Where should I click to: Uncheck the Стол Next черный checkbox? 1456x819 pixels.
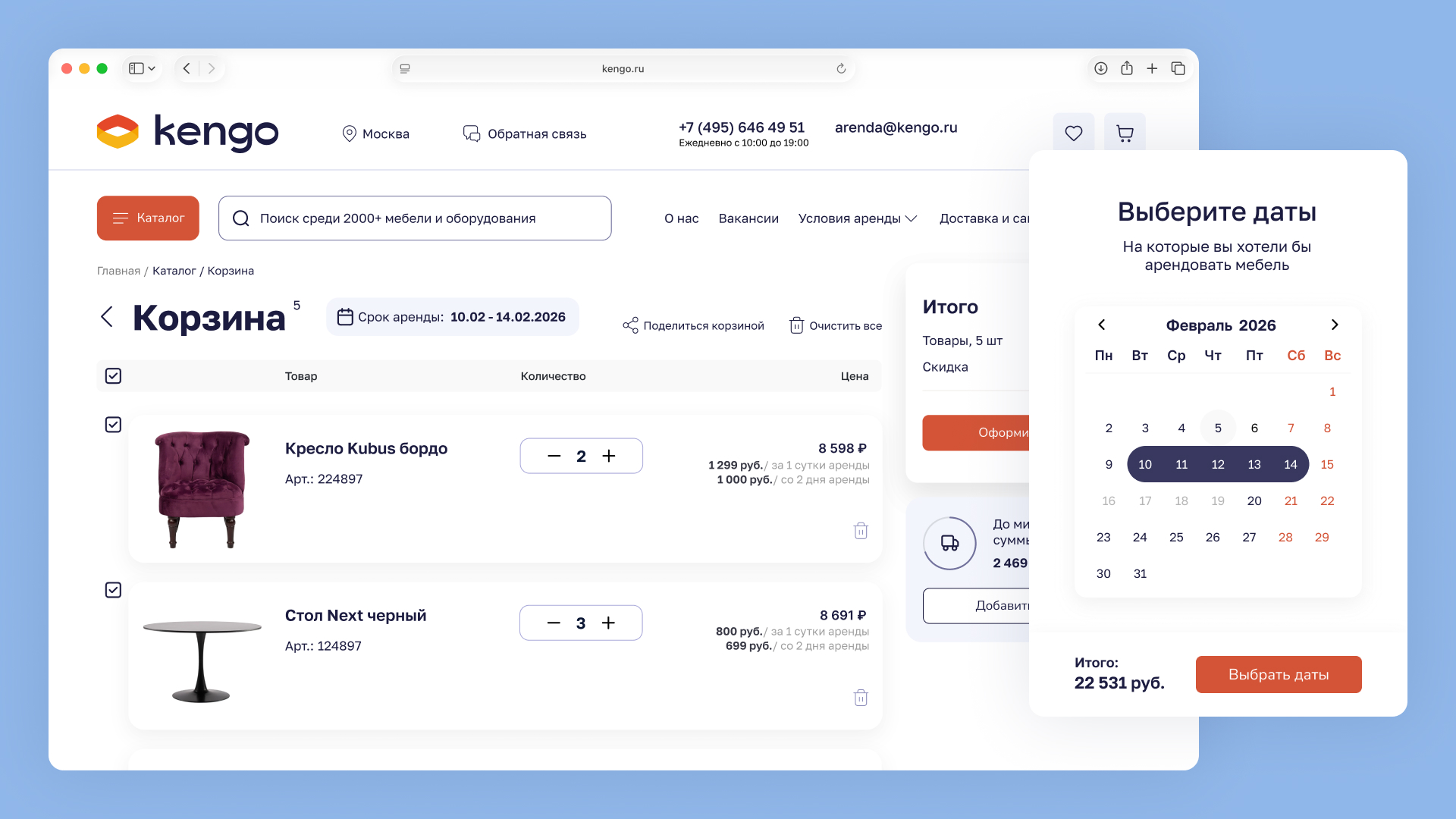(113, 590)
